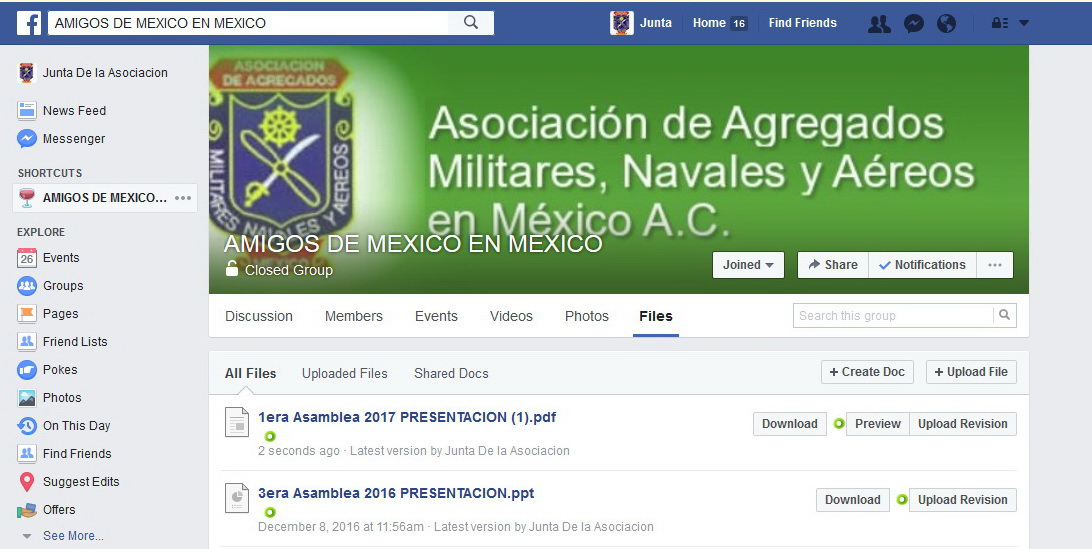The image size is (1092, 549).
Task: Switch to the group Photos tab
Action: [586, 316]
